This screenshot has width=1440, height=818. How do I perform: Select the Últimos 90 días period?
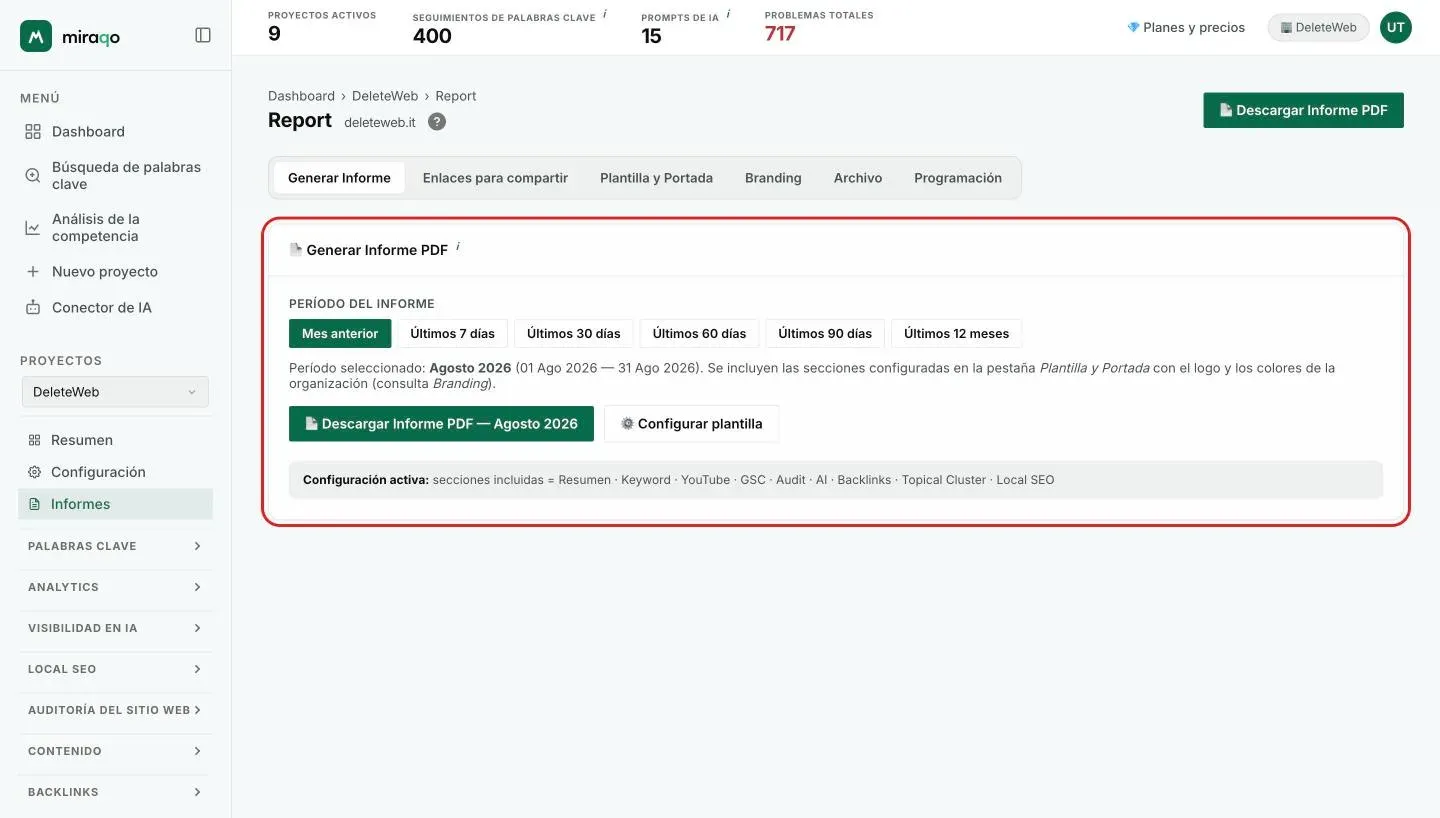pos(825,333)
